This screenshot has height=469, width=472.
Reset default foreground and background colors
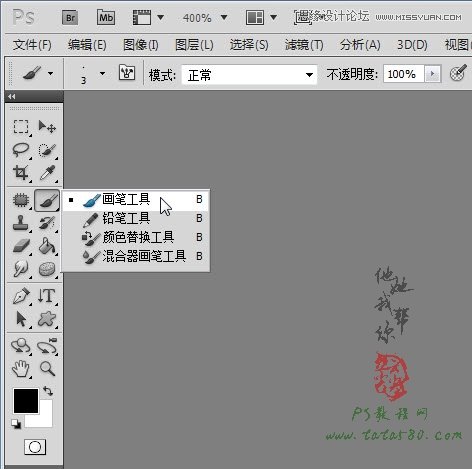15,424
